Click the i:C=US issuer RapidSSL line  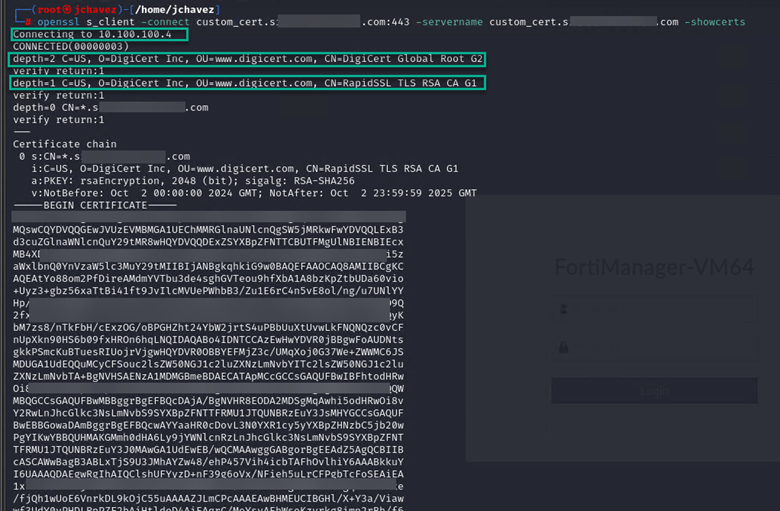tap(245, 169)
